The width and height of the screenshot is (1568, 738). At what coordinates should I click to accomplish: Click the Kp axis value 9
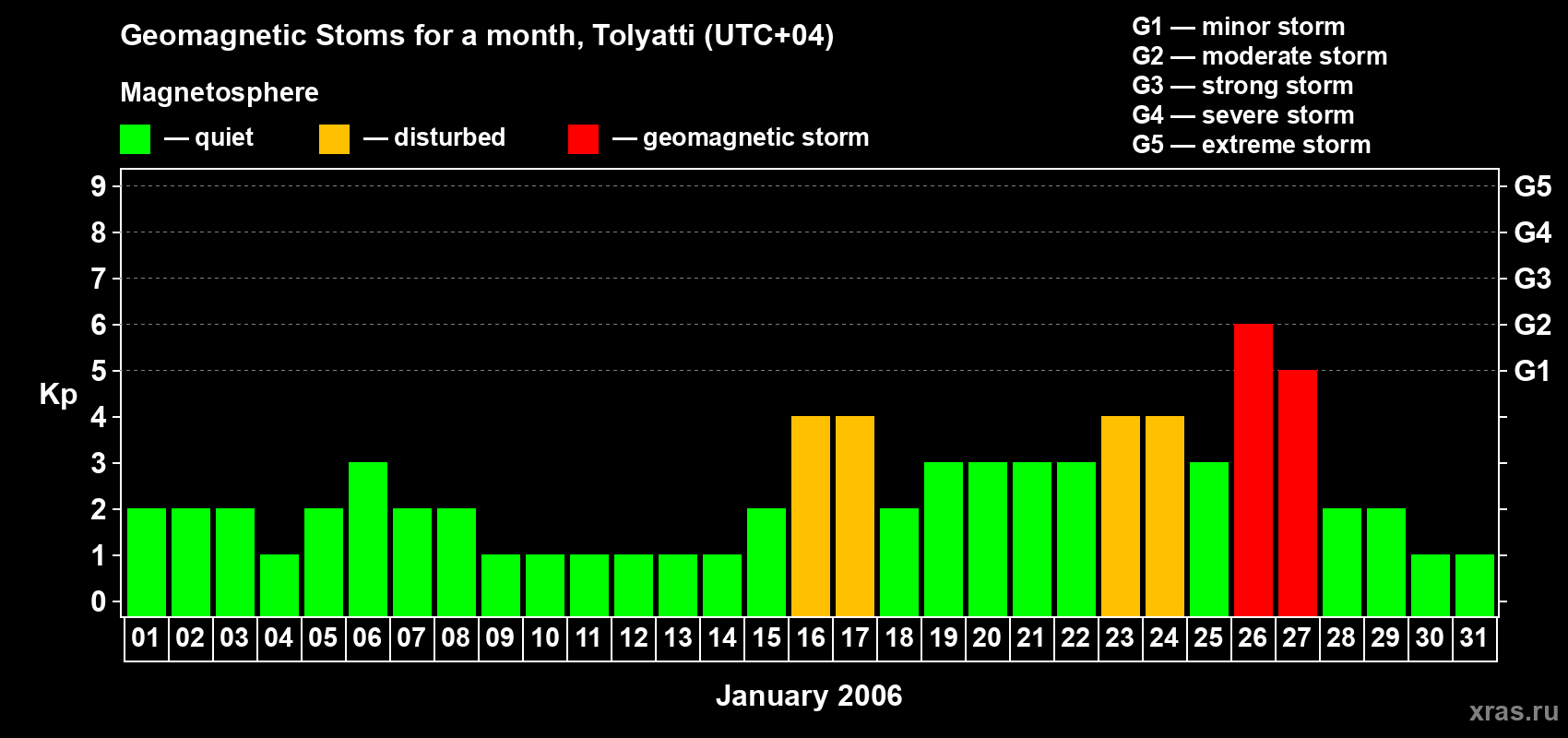(99, 186)
